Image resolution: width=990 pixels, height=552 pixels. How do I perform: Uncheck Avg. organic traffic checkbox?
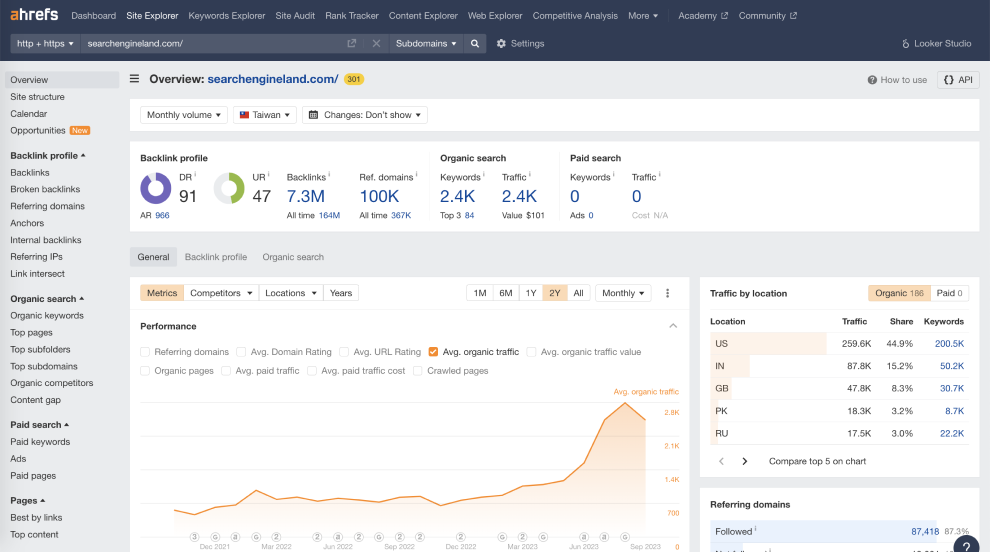pos(433,352)
